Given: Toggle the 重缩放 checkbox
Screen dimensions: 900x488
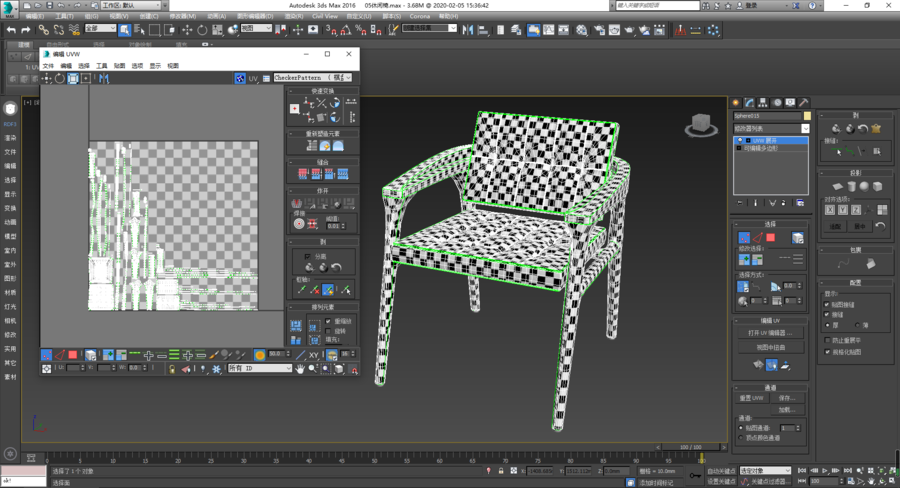Looking at the screenshot, I should point(328,321).
